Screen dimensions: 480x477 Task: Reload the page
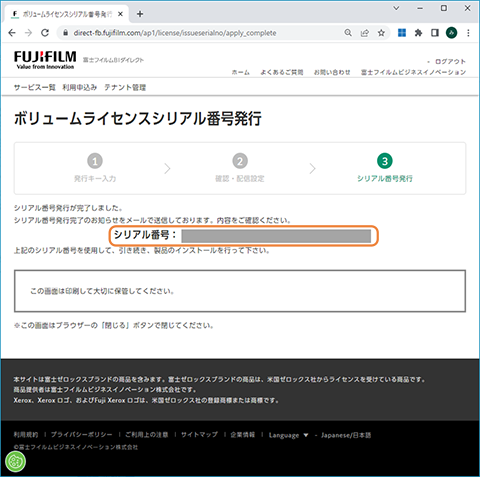(x=45, y=33)
